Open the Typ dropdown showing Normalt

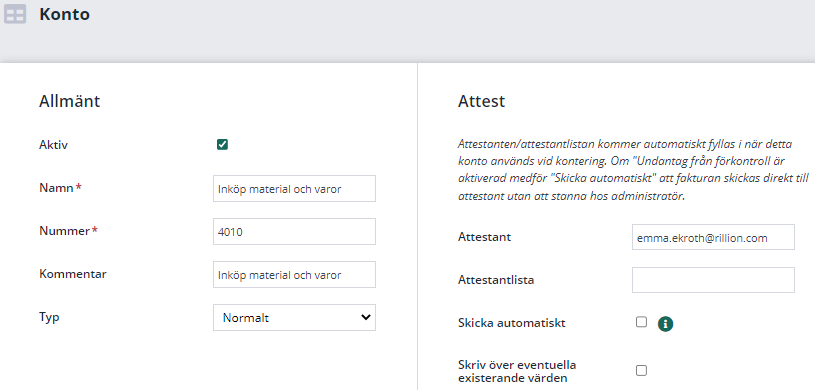pos(294,318)
